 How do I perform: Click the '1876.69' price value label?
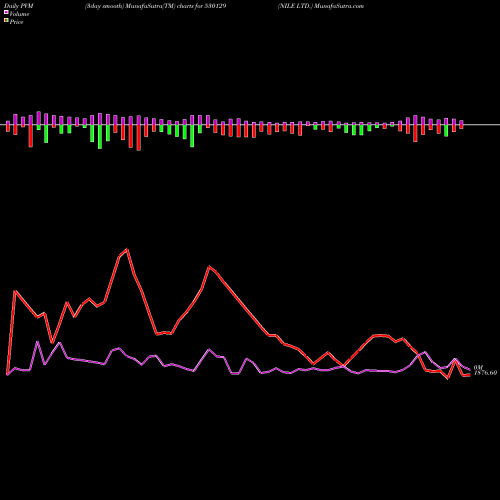pyautogui.click(x=485, y=373)
